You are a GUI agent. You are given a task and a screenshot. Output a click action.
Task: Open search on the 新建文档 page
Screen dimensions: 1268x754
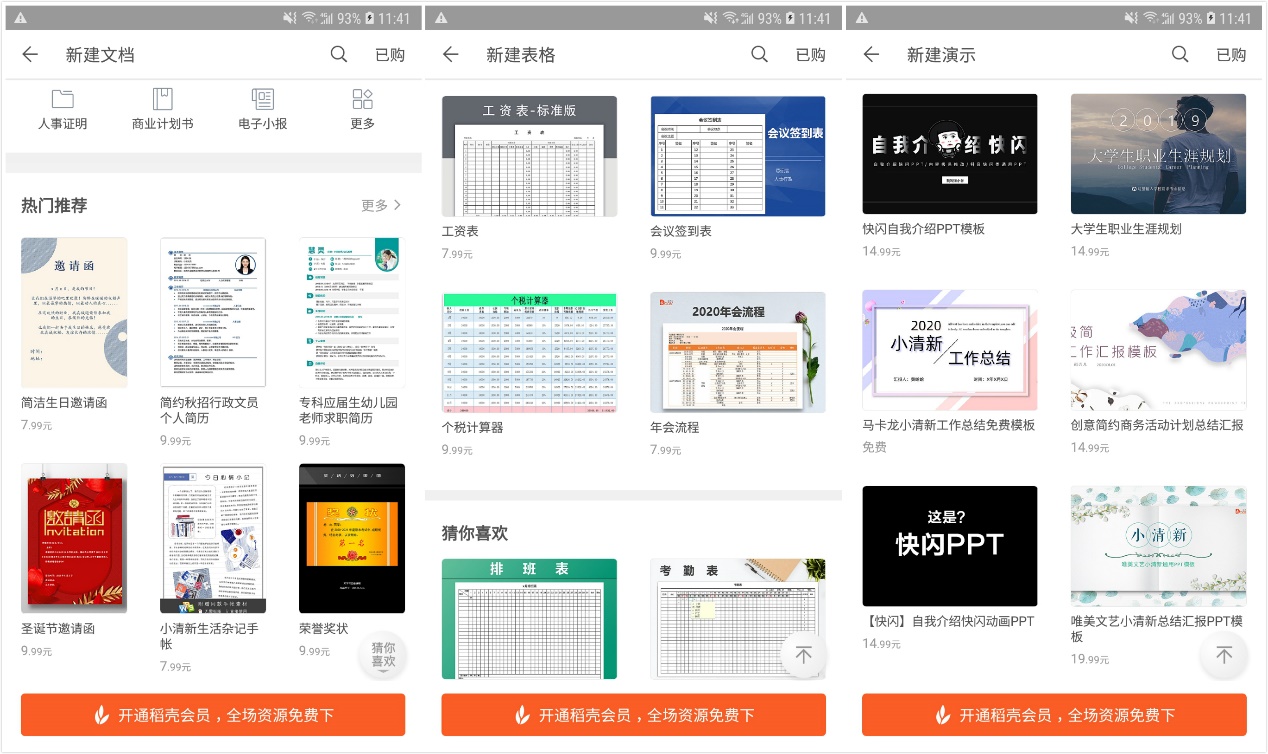pos(339,55)
